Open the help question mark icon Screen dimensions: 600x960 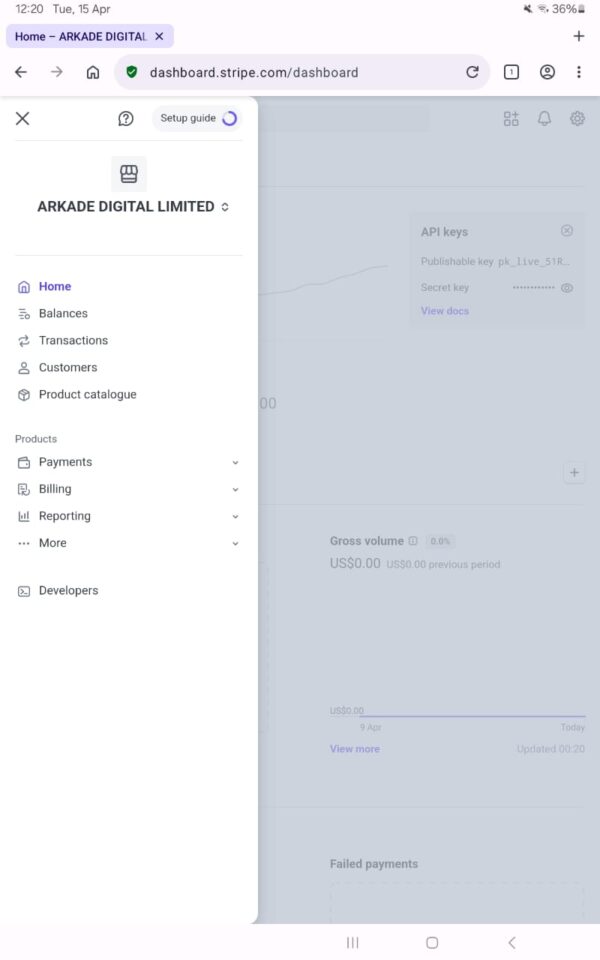(x=126, y=118)
